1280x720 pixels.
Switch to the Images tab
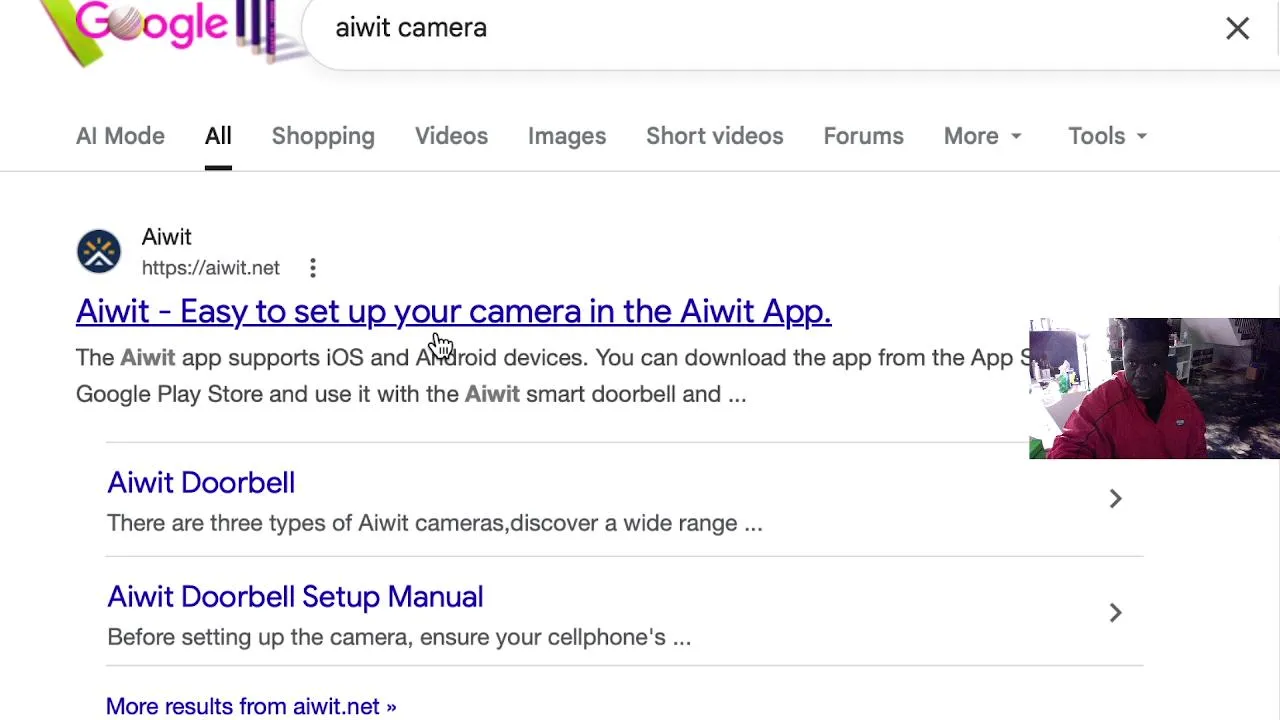click(x=567, y=136)
